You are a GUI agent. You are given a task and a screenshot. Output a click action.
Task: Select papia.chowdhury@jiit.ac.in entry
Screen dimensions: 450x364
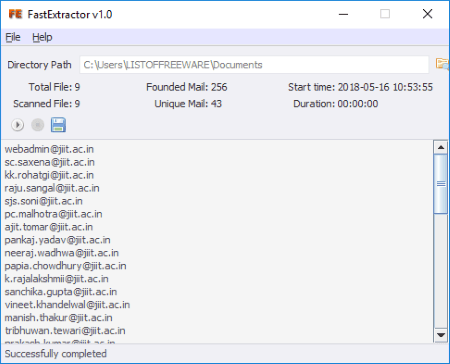point(65,266)
